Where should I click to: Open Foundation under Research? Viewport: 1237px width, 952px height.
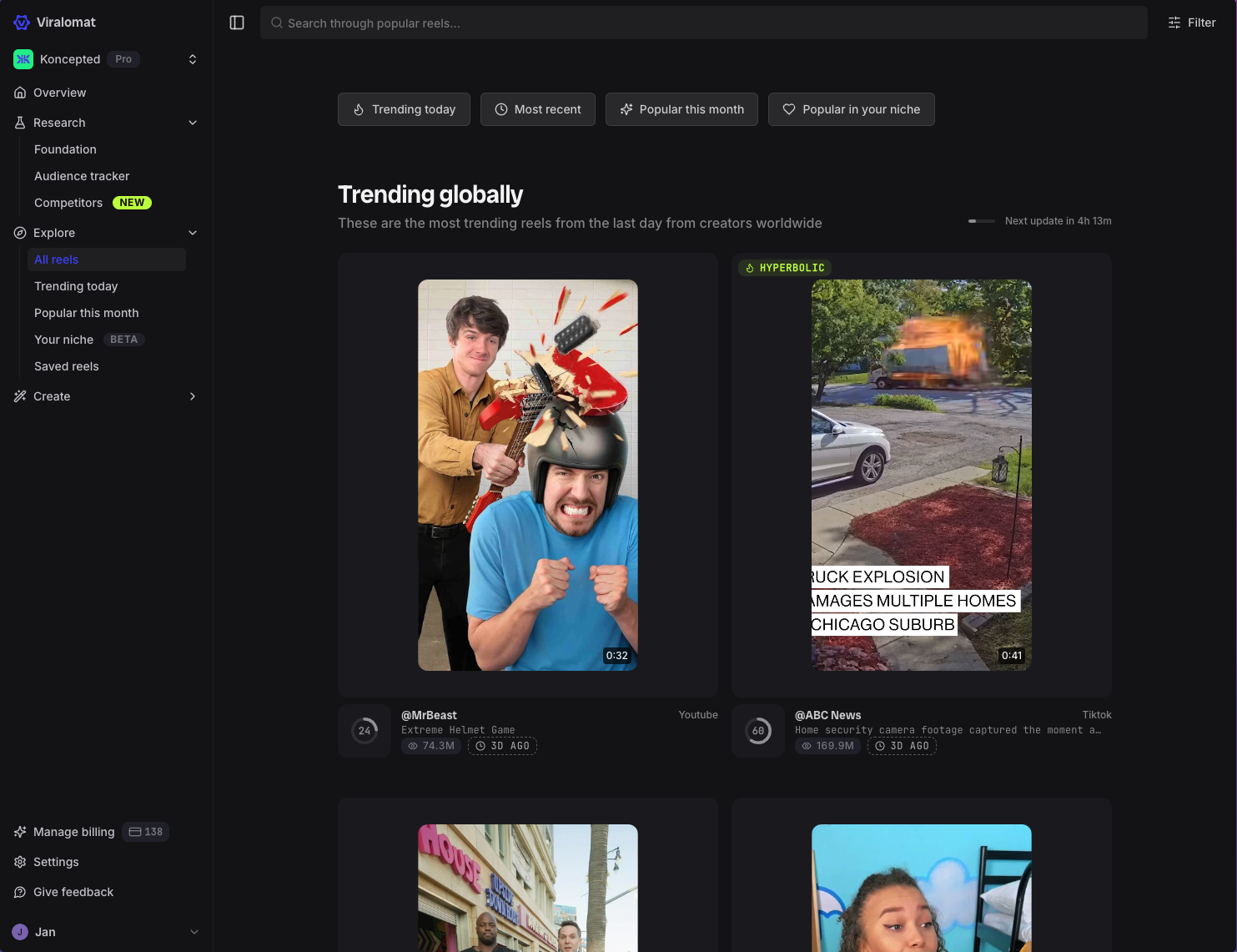[65, 149]
